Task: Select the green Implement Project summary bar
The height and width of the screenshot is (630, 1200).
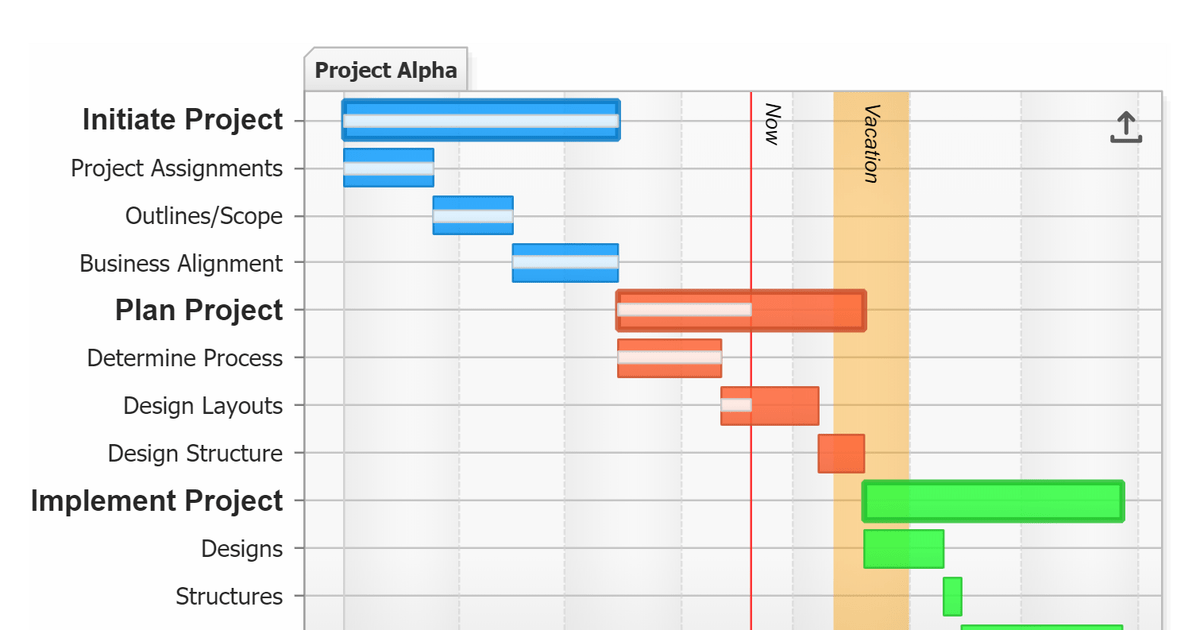Action: 993,500
